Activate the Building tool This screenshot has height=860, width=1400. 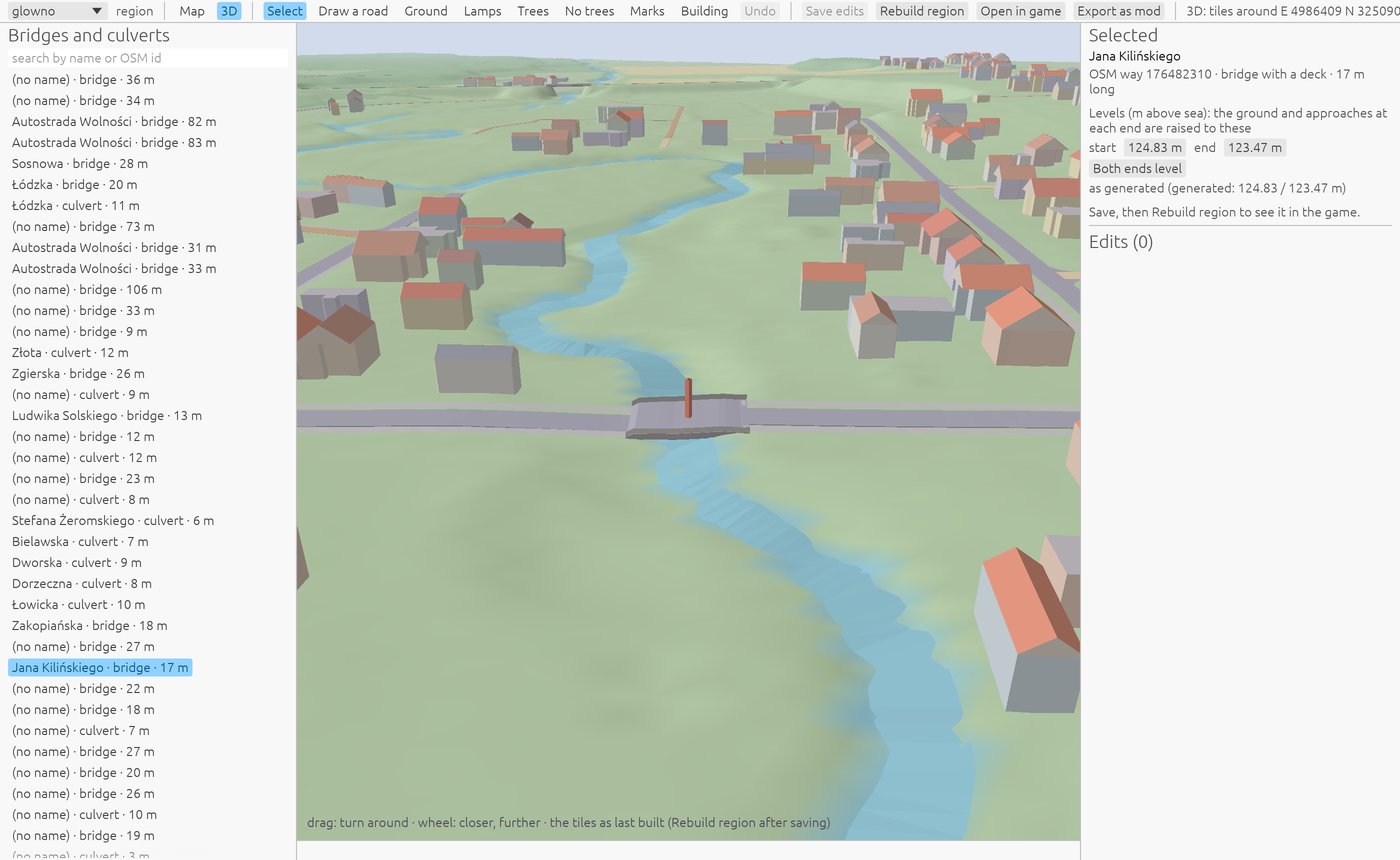(x=704, y=11)
